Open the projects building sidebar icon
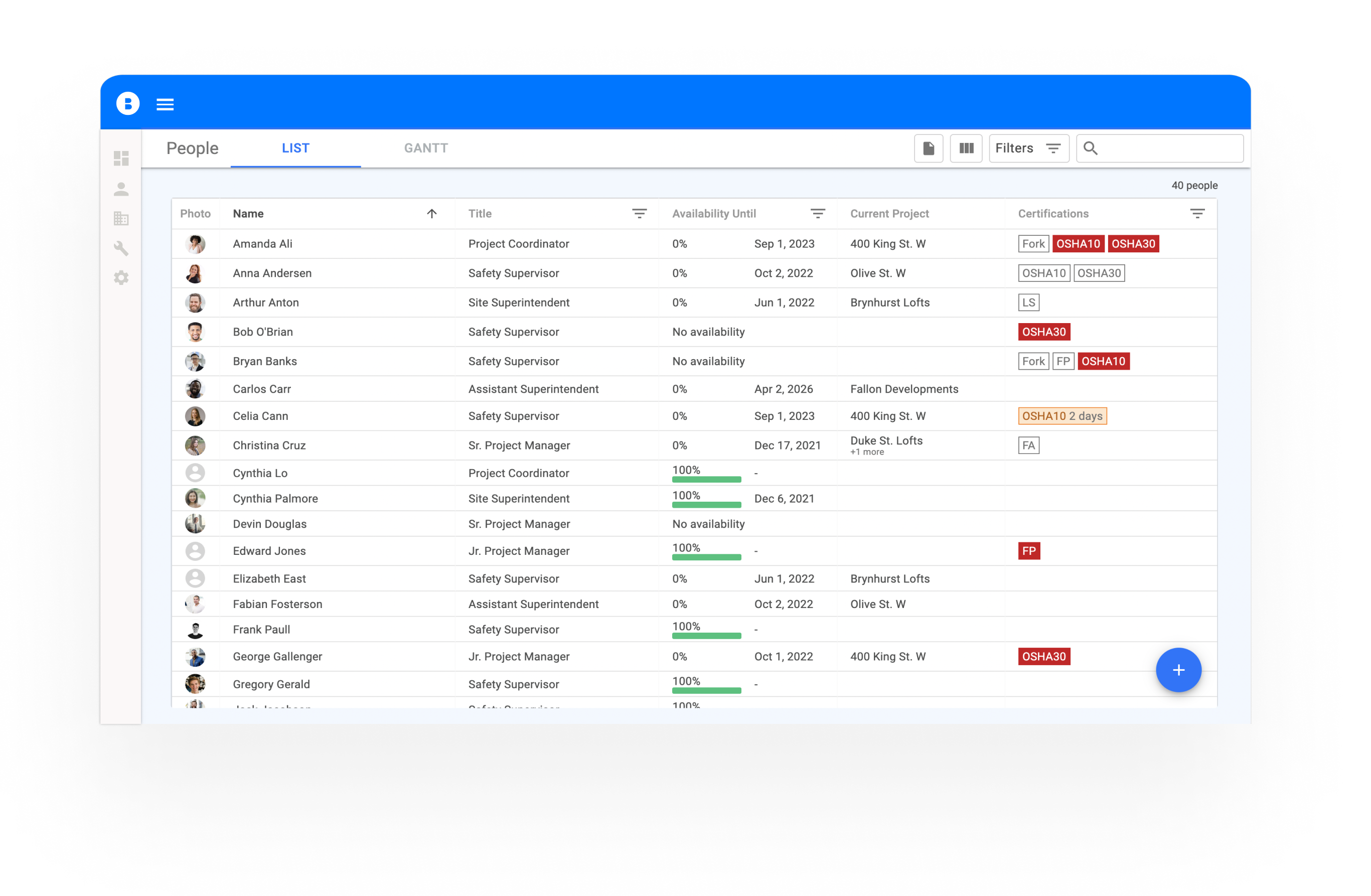The width and height of the screenshot is (1371, 896). point(121,218)
